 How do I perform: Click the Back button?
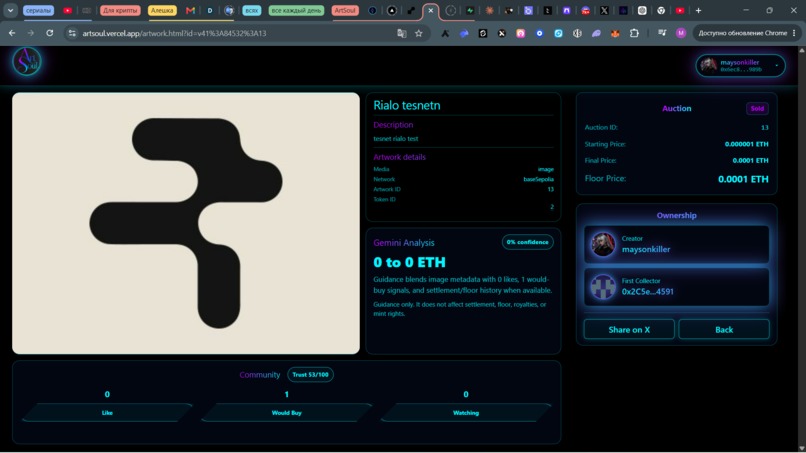pyautogui.click(x=724, y=330)
